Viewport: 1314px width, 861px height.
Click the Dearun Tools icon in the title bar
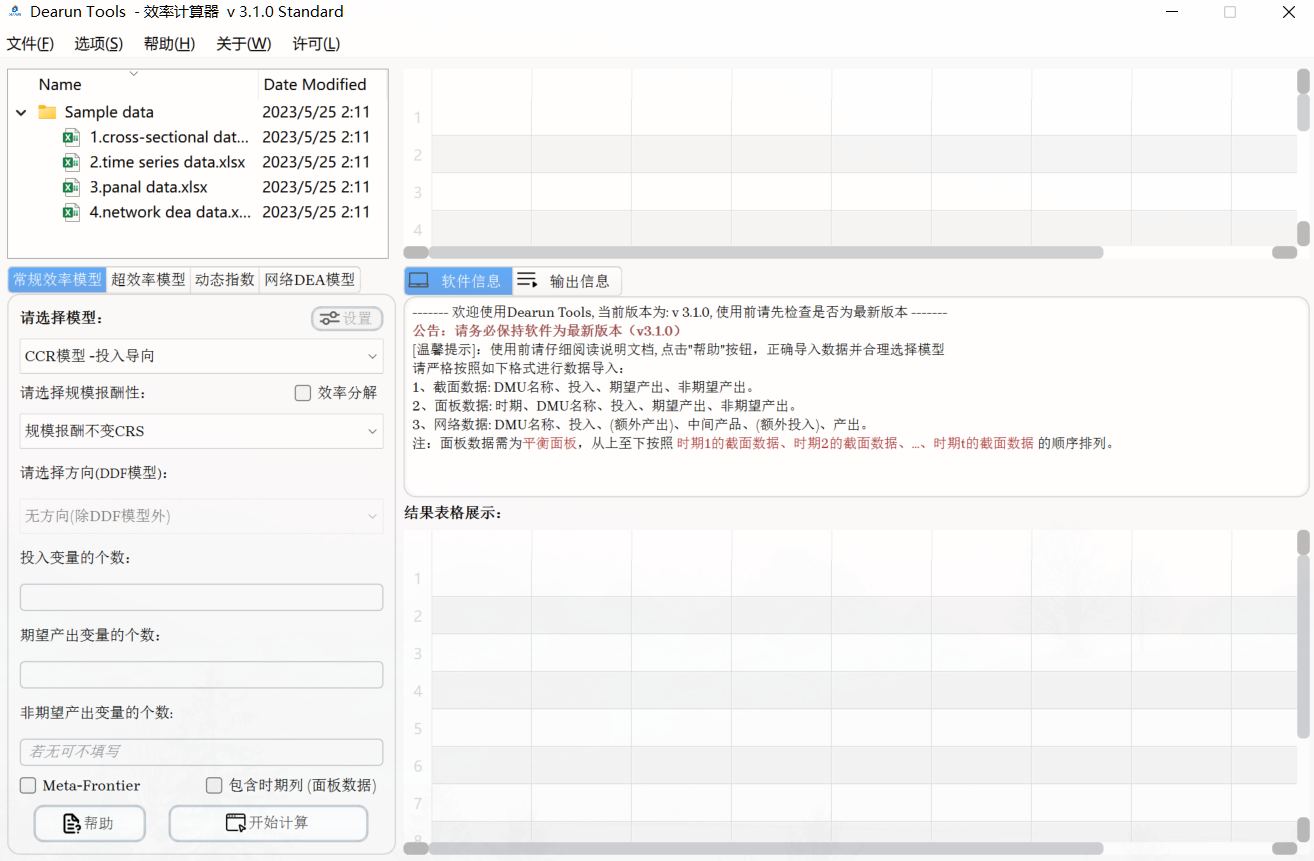(13, 12)
